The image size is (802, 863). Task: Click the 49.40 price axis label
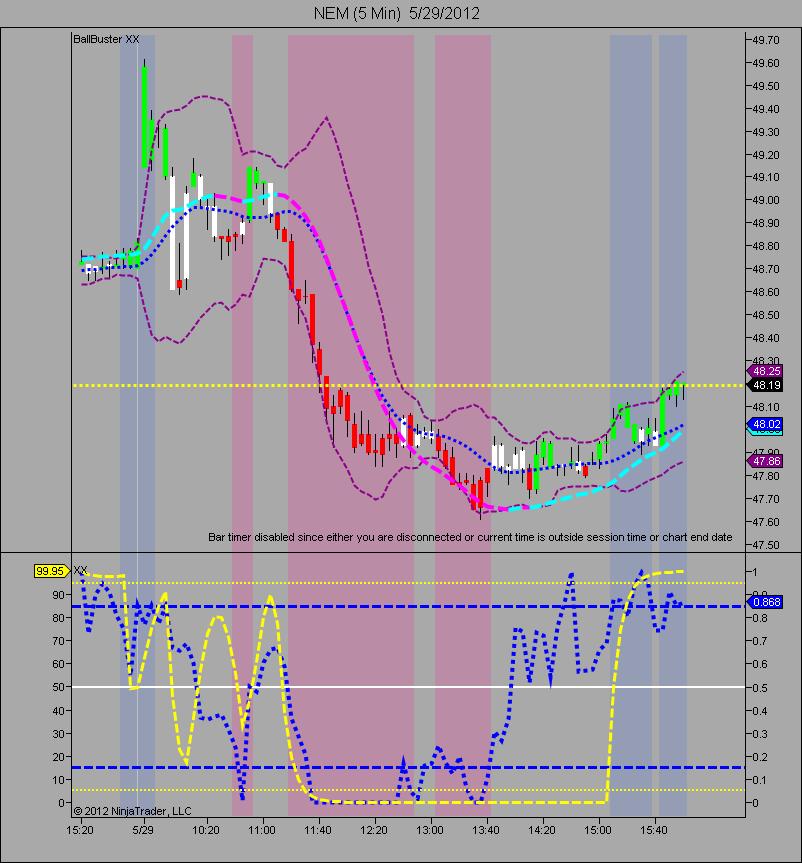[766, 109]
